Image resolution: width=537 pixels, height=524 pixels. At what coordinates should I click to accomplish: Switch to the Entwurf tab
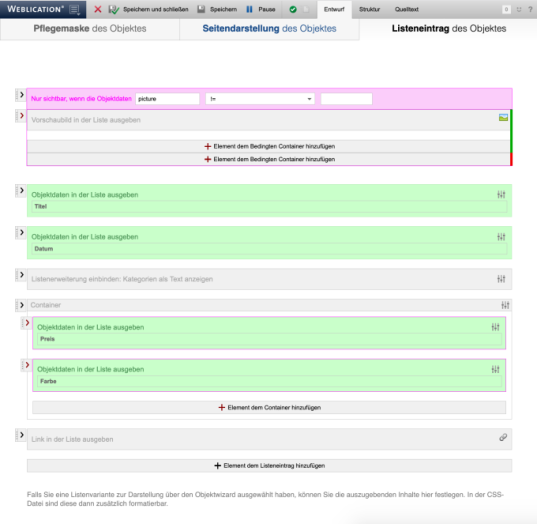(x=334, y=9)
